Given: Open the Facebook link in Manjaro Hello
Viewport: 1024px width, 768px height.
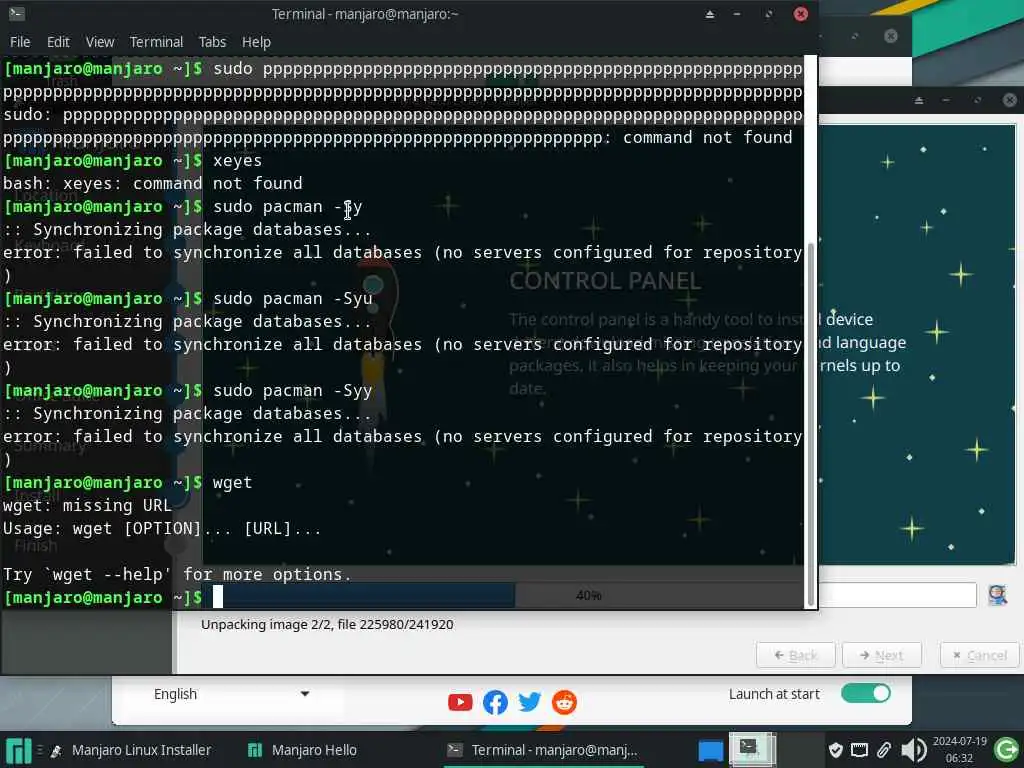Looking at the screenshot, I should click(495, 703).
